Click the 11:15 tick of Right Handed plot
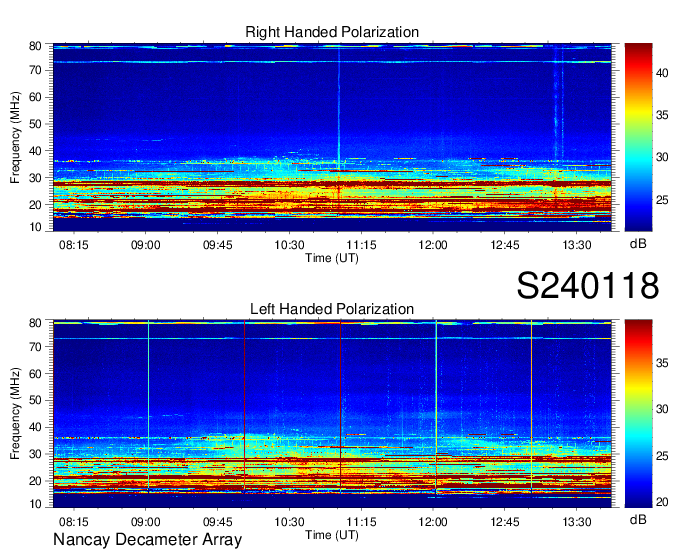The width and height of the screenshot is (680, 552). tap(361, 245)
